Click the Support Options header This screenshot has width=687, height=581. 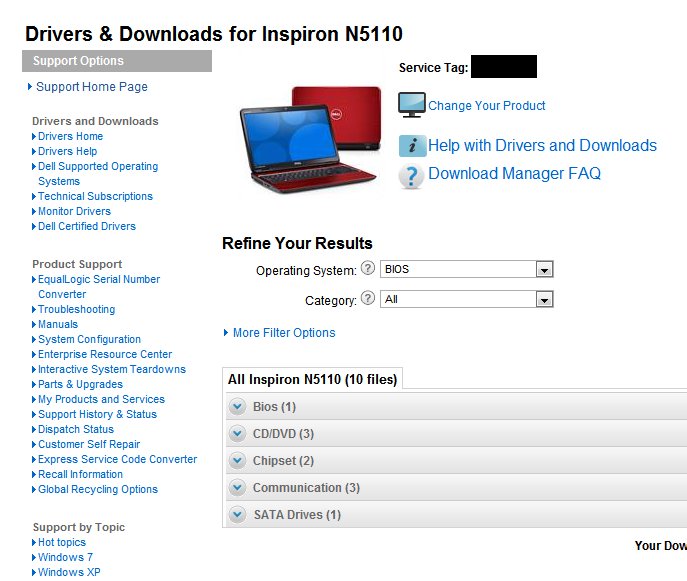pyautogui.click(x=117, y=61)
